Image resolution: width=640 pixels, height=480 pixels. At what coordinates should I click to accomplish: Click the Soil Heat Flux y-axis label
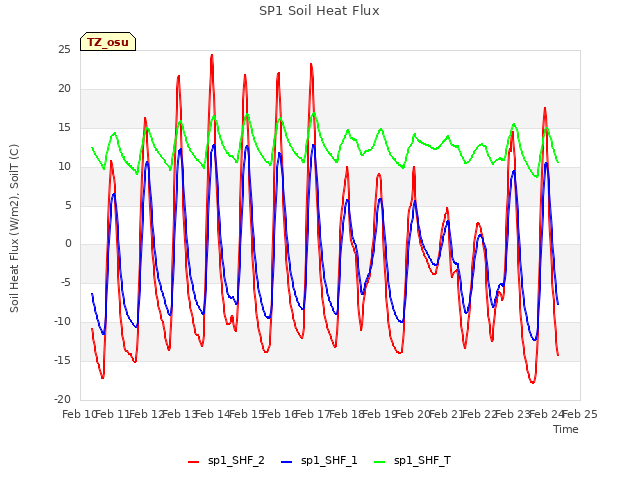14,228
